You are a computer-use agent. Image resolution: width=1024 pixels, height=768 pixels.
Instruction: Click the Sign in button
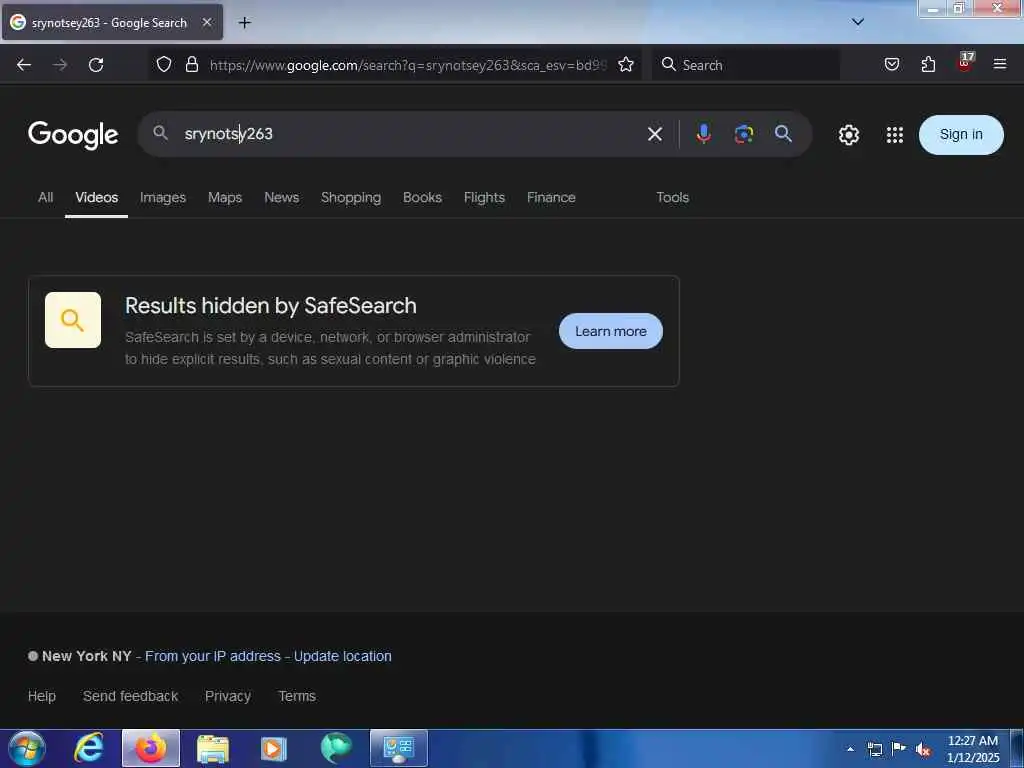coord(961,135)
